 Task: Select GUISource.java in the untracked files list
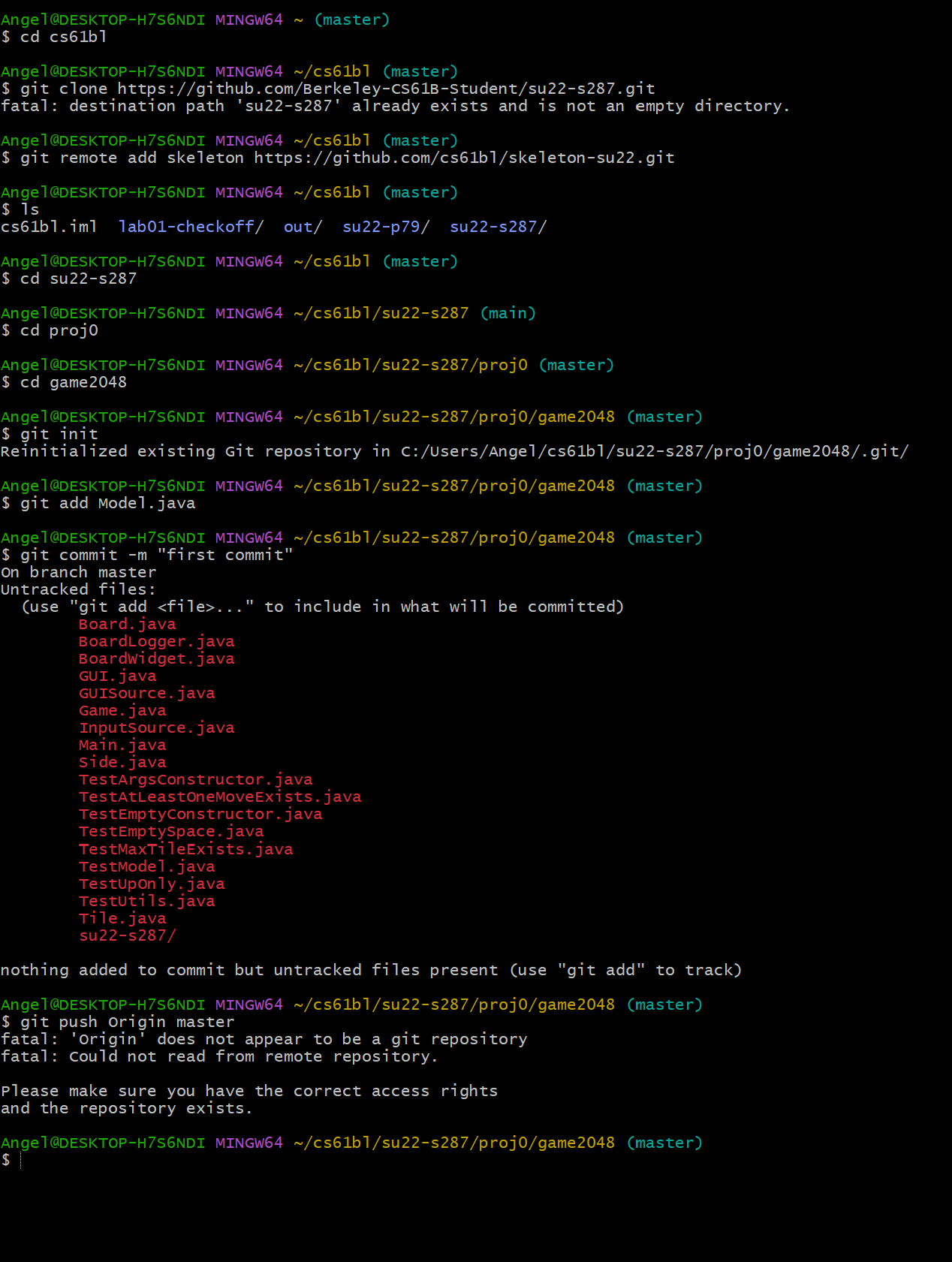(146, 693)
